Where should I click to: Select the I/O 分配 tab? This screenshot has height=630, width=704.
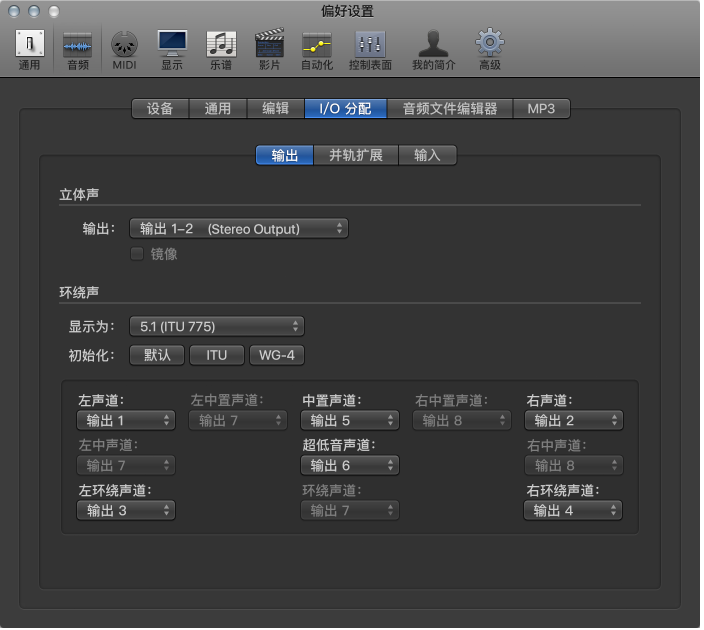point(345,109)
